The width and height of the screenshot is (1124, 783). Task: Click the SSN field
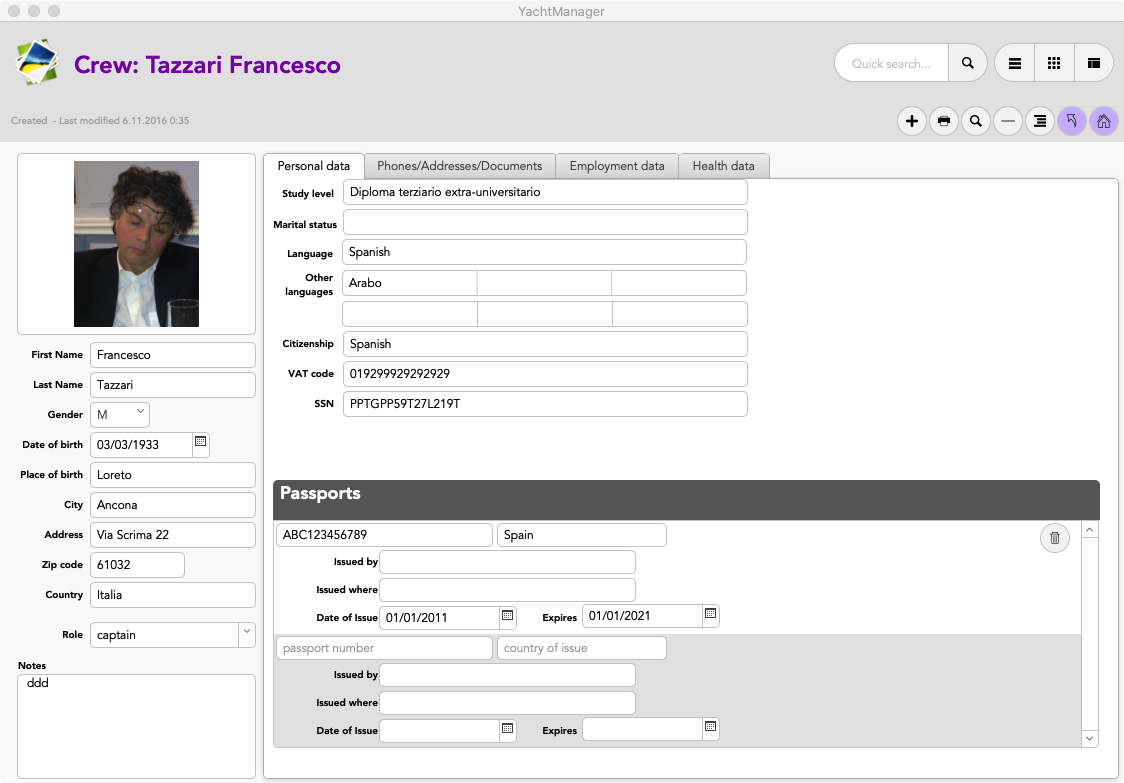[x=545, y=404]
